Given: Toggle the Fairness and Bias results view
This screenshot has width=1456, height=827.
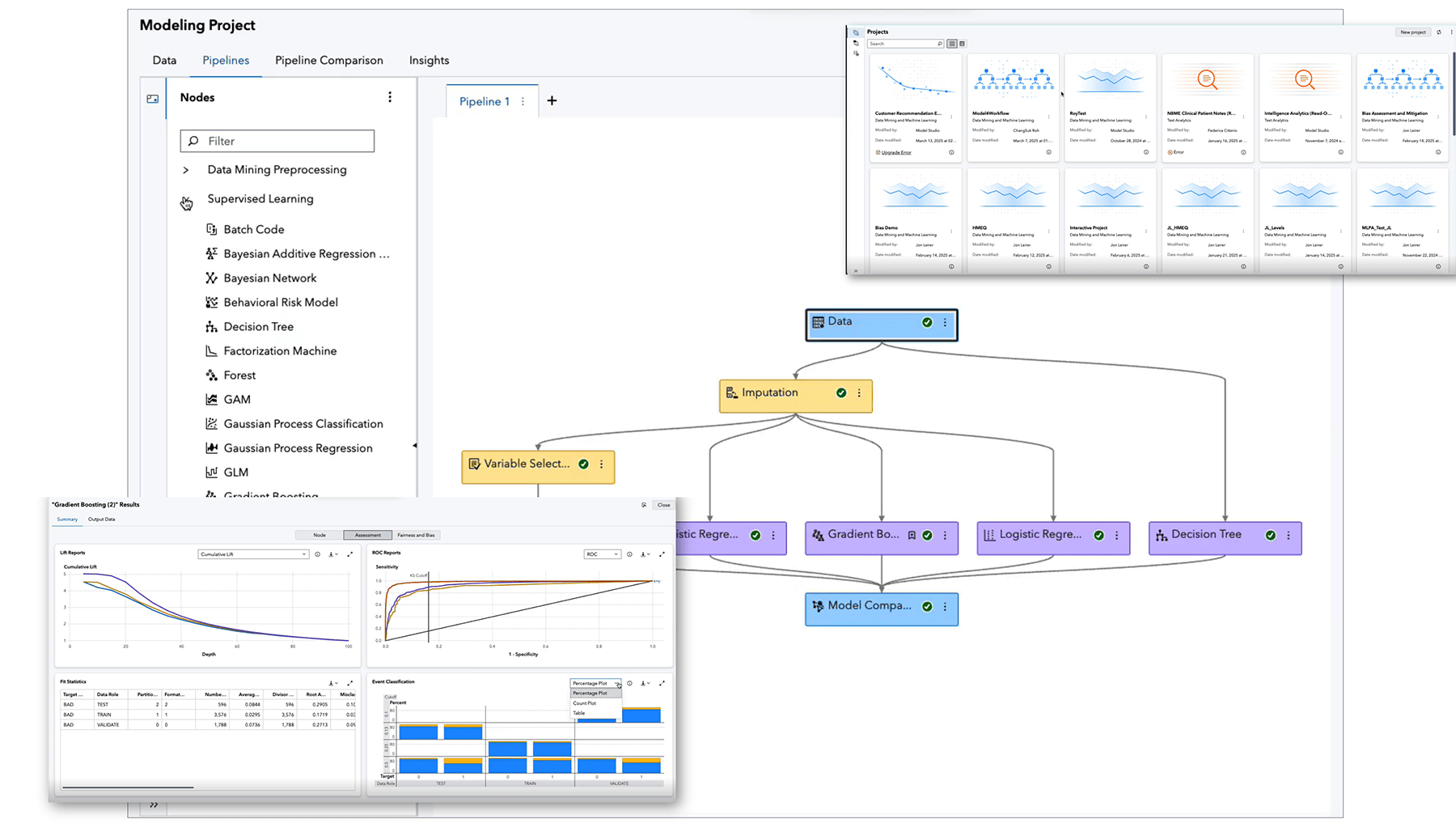Looking at the screenshot, I should [417, 535].
